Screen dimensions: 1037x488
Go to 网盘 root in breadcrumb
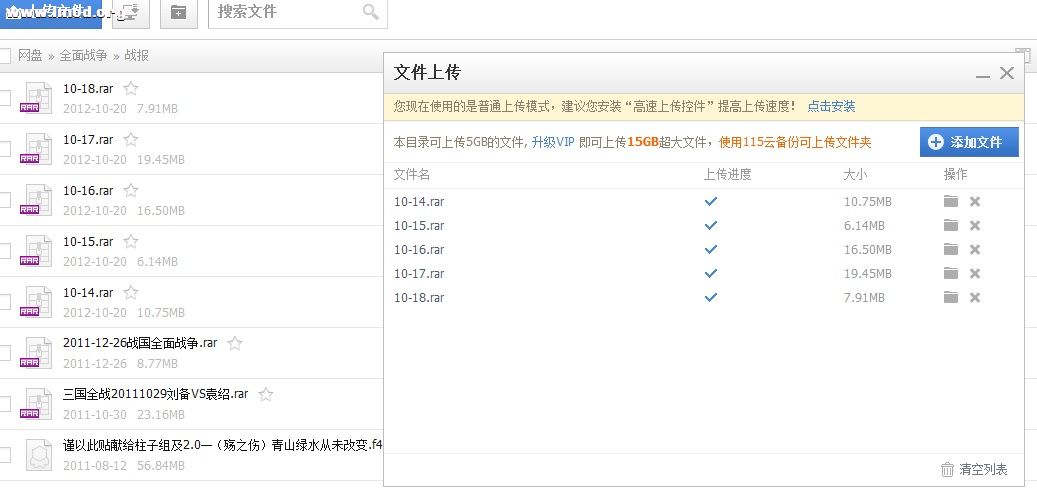(30, 56)
